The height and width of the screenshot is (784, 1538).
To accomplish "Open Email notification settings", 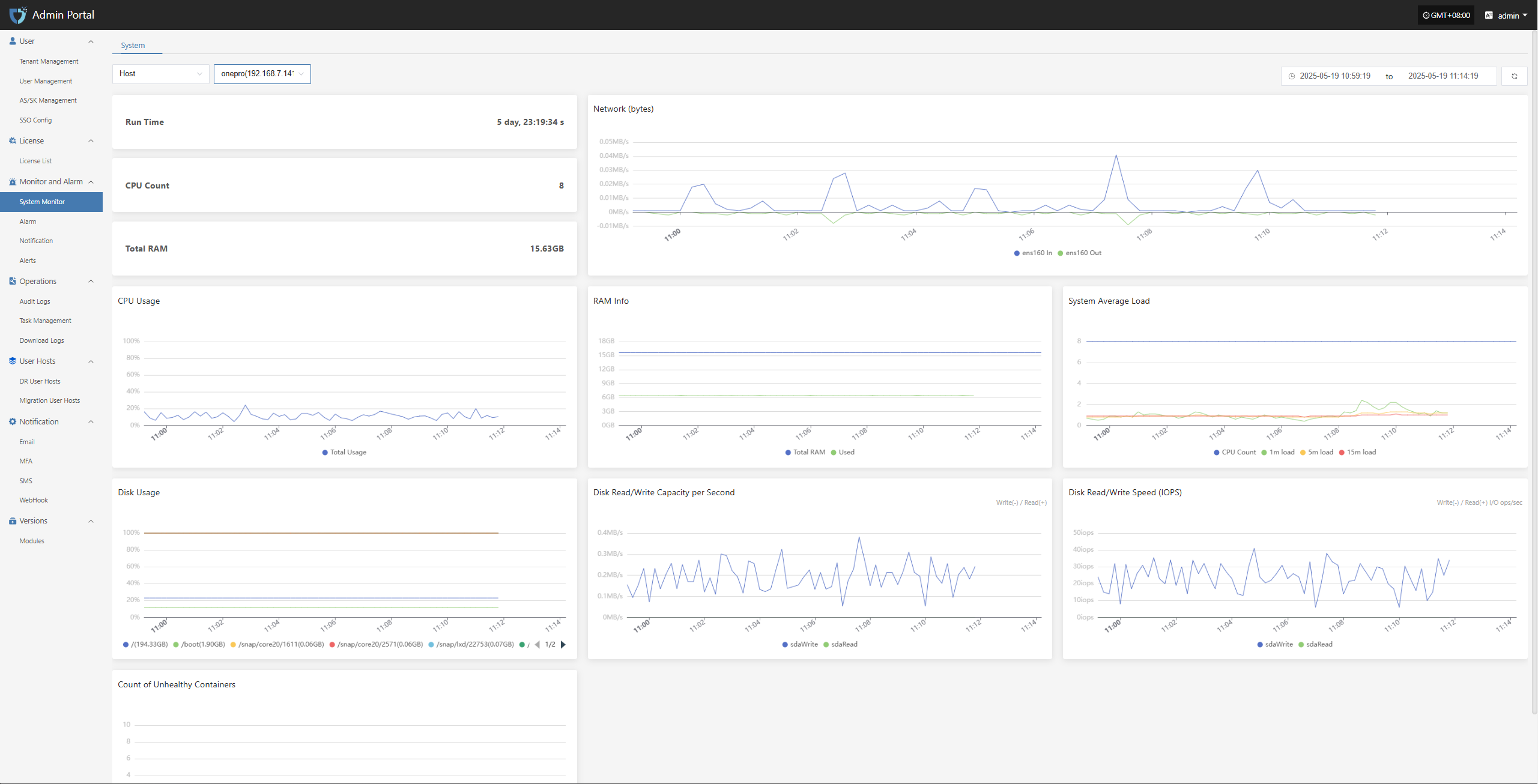I will pos(27,442).
